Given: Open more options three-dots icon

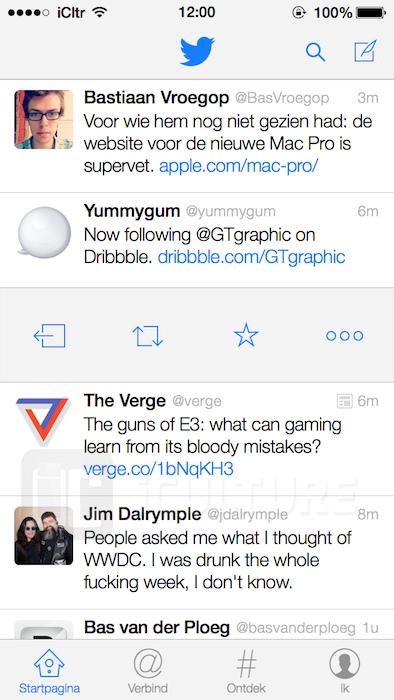Looking at the screenshot, I should 344,336.
